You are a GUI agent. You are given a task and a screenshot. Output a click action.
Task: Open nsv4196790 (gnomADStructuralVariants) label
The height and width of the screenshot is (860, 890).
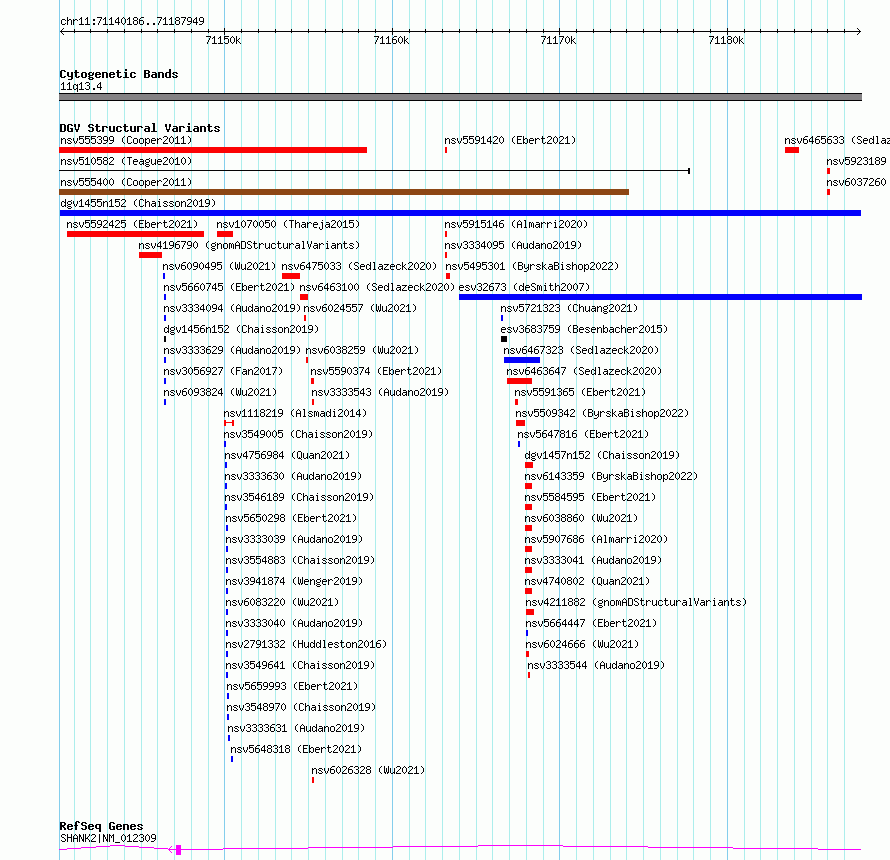pyautogui.click(x=249, y=245)
